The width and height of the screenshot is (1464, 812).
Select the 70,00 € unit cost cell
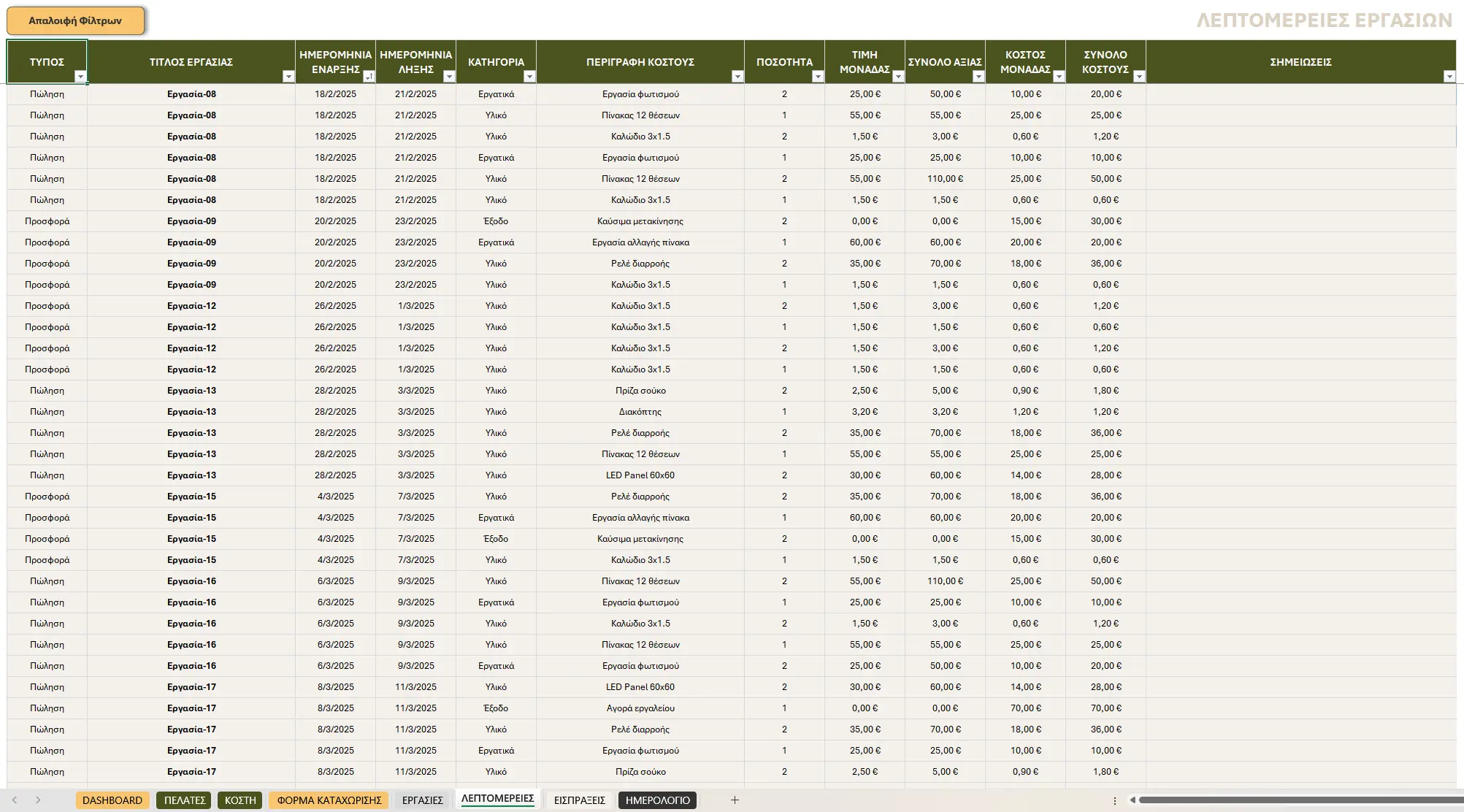pyautogui.click(x=1025, y=708)
